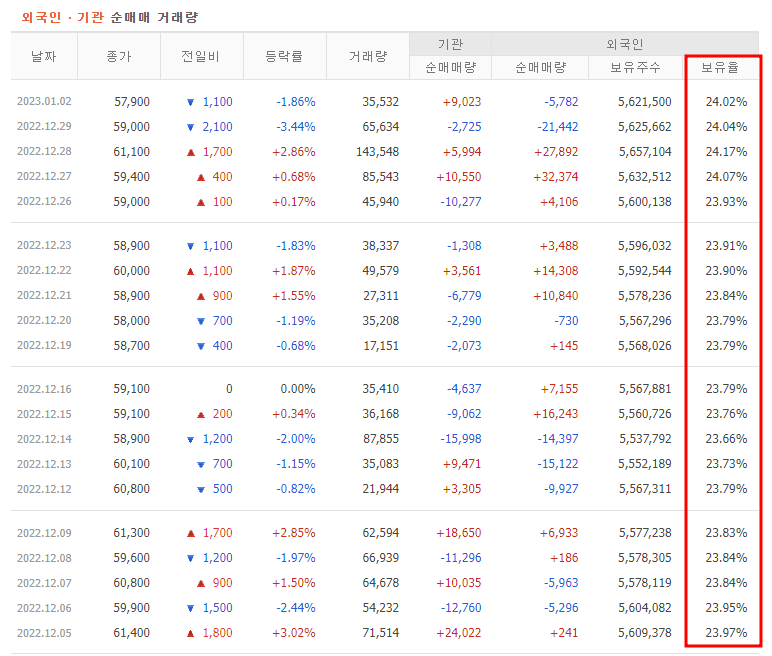Select the date 2022.12.22
Screen dimensions: 772x656
coord(44,270)
